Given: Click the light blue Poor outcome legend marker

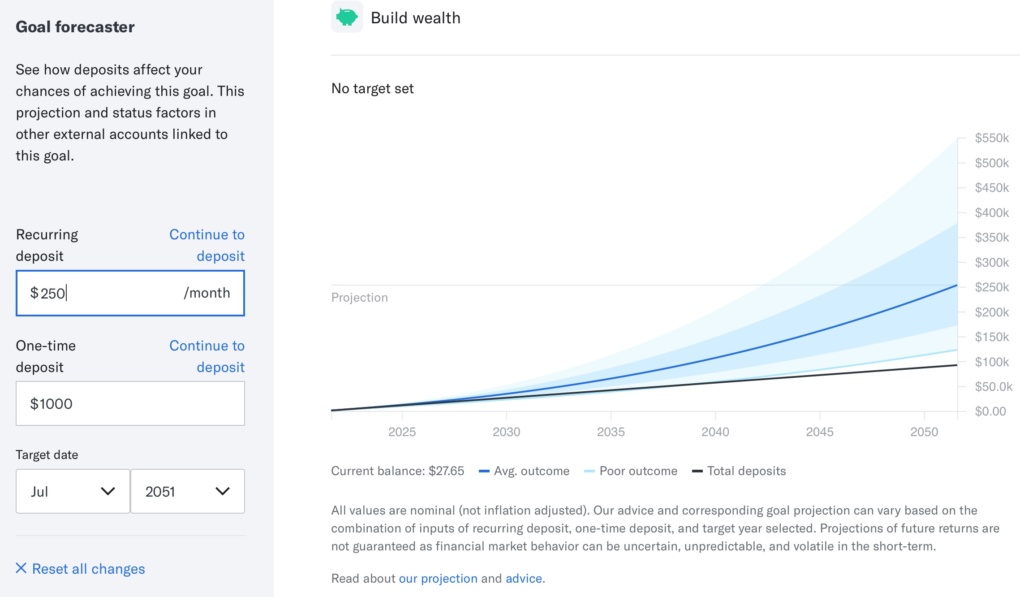Looking at the screenshot, I should (x=589, y=471).
